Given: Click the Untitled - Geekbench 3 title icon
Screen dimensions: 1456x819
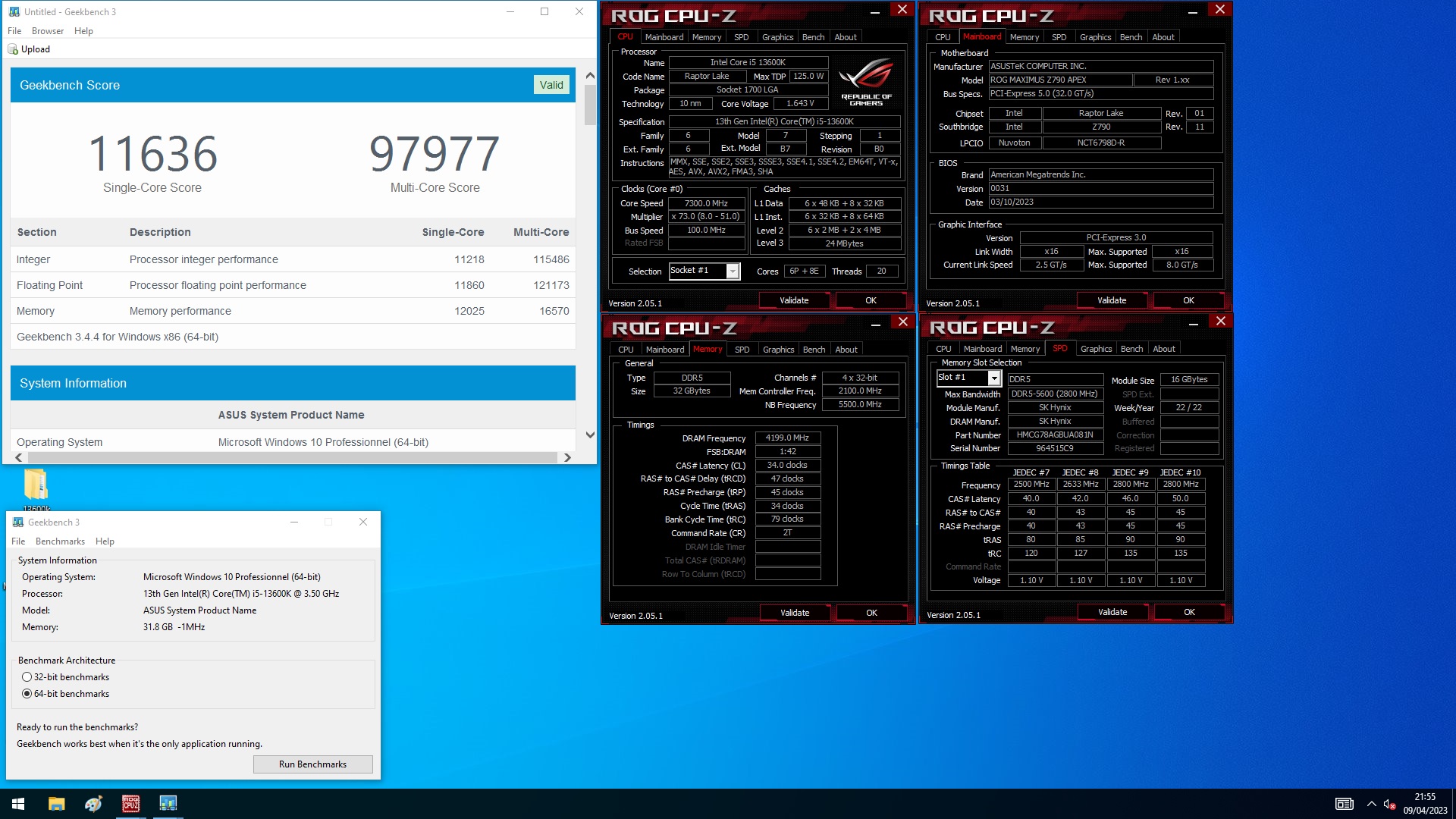Looking at the screenshot, I should click(14, 11).
